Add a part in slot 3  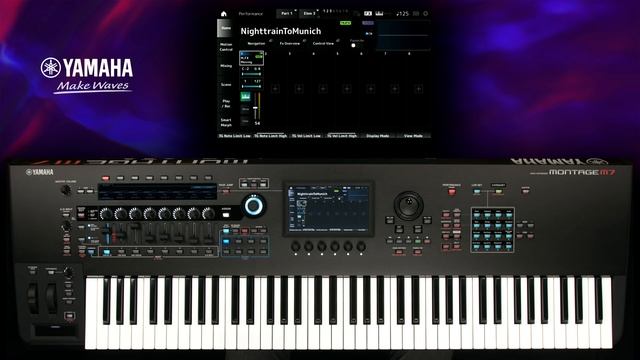[x=299, y=89]
